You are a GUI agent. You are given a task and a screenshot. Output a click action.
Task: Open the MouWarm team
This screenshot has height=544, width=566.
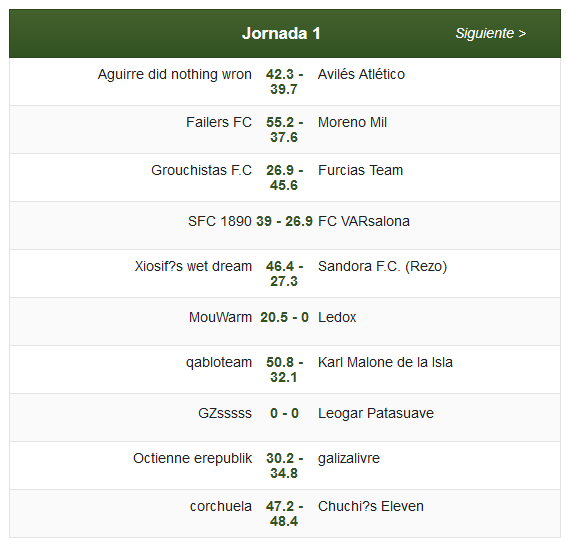pyautogui.click(x=220, y=317)
